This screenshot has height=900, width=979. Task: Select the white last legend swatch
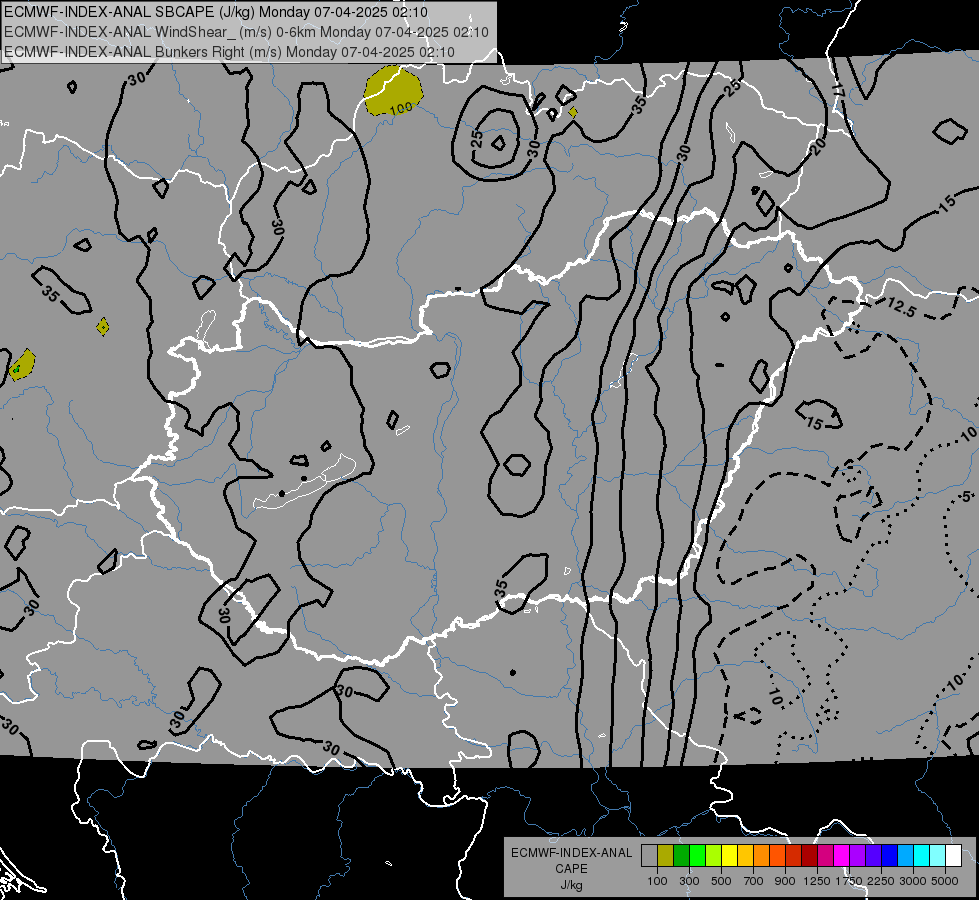point(953,856)
